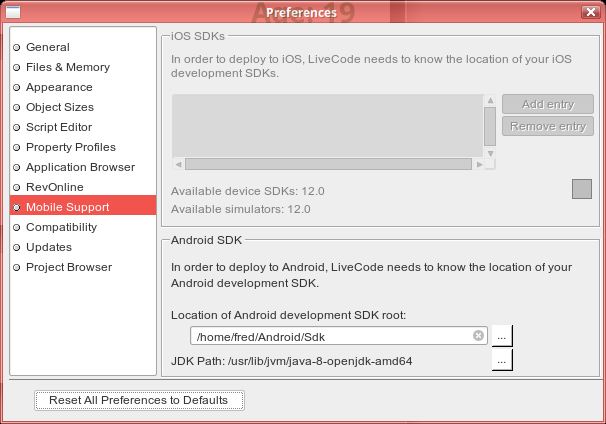Switch to the Compatibility section

point(61,227)
